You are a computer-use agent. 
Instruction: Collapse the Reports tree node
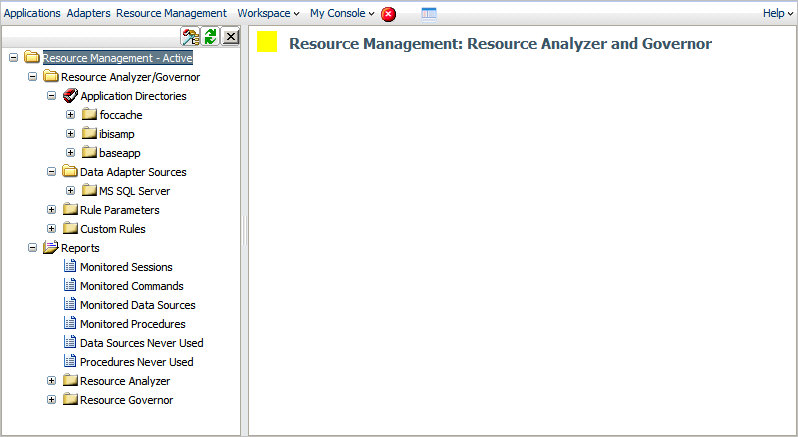point(33,248)
